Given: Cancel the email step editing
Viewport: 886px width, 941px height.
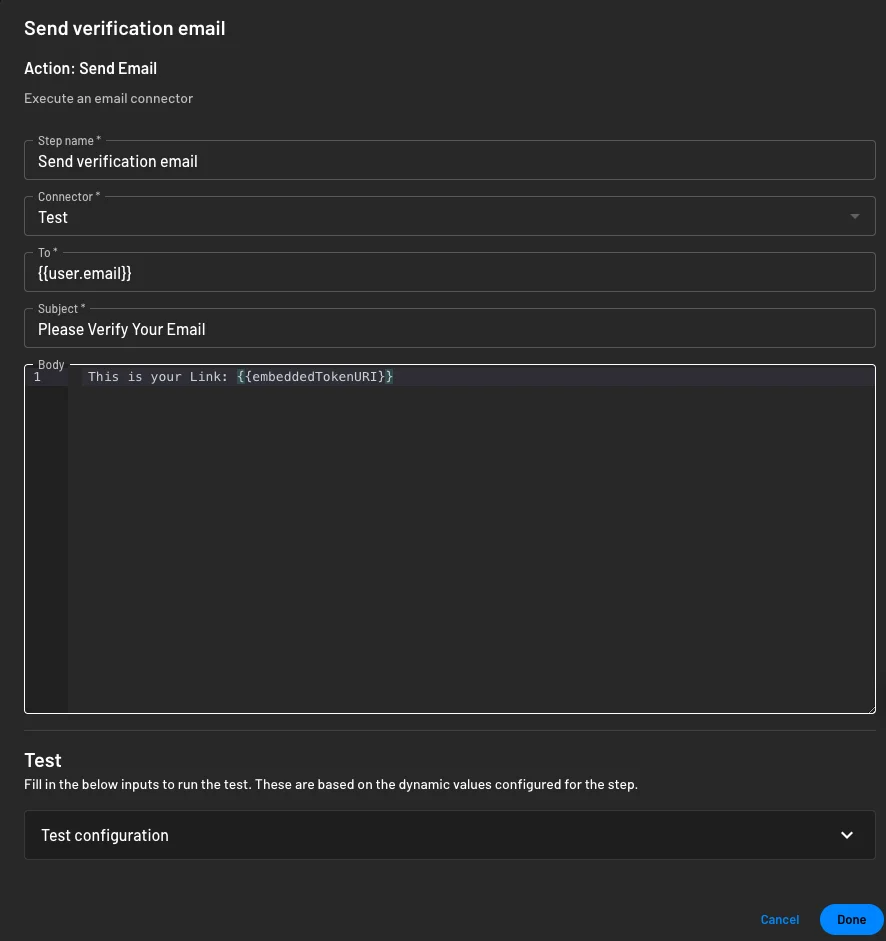Looking at the screenshot, I should (x=779, y=919).
